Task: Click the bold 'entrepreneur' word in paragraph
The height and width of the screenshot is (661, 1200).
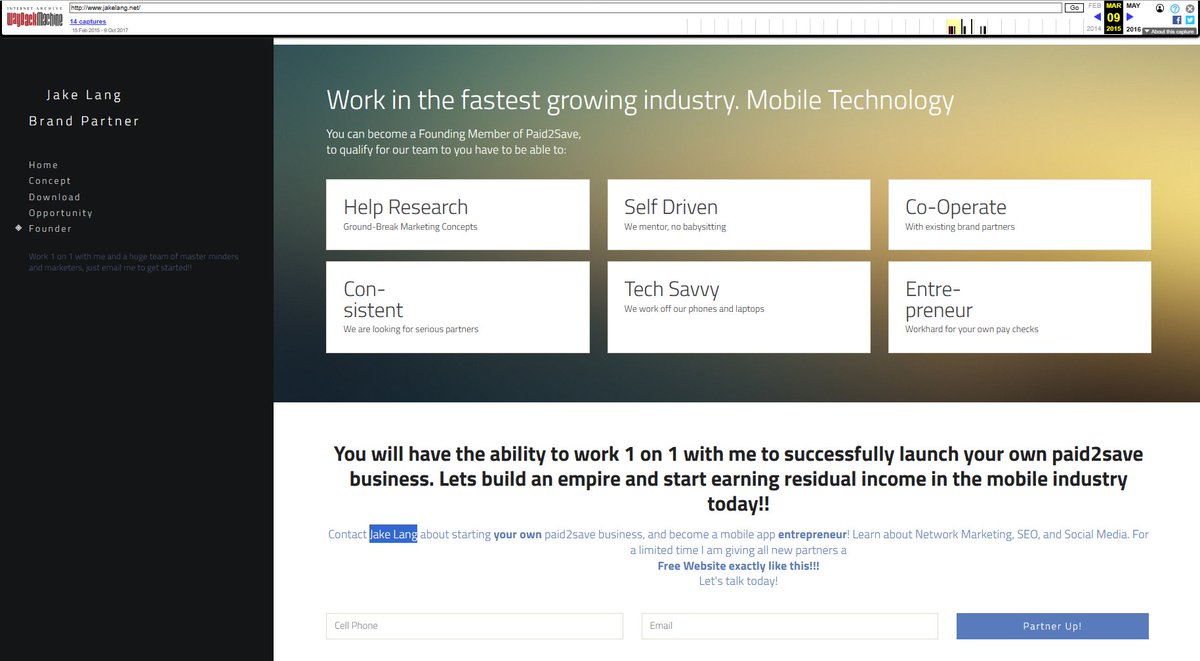Action: 812,534
